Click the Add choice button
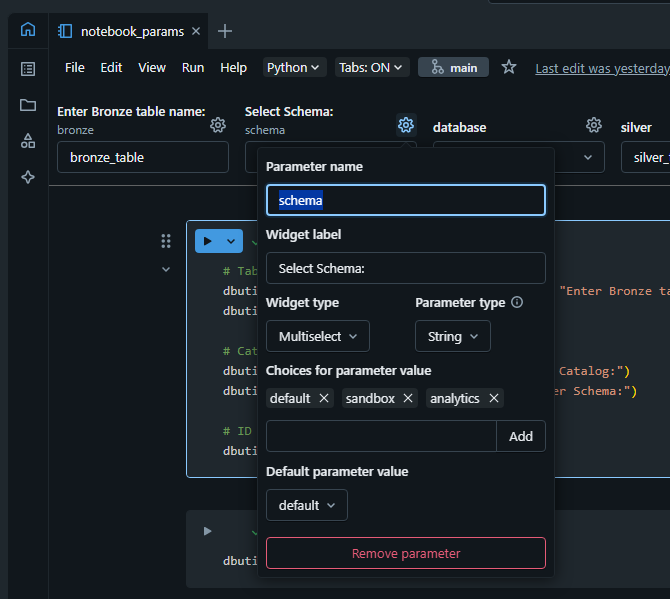 [521, 436]
